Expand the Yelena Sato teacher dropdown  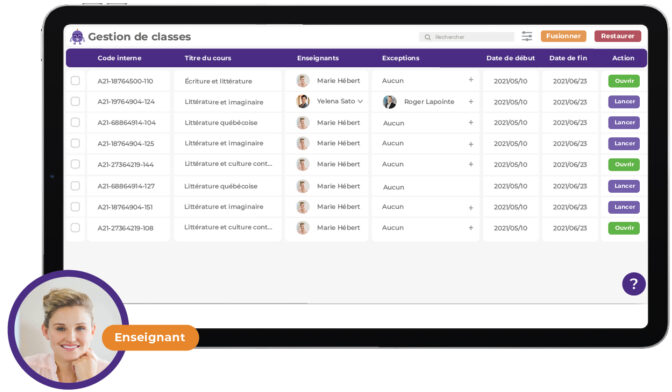tap(360, 102)
